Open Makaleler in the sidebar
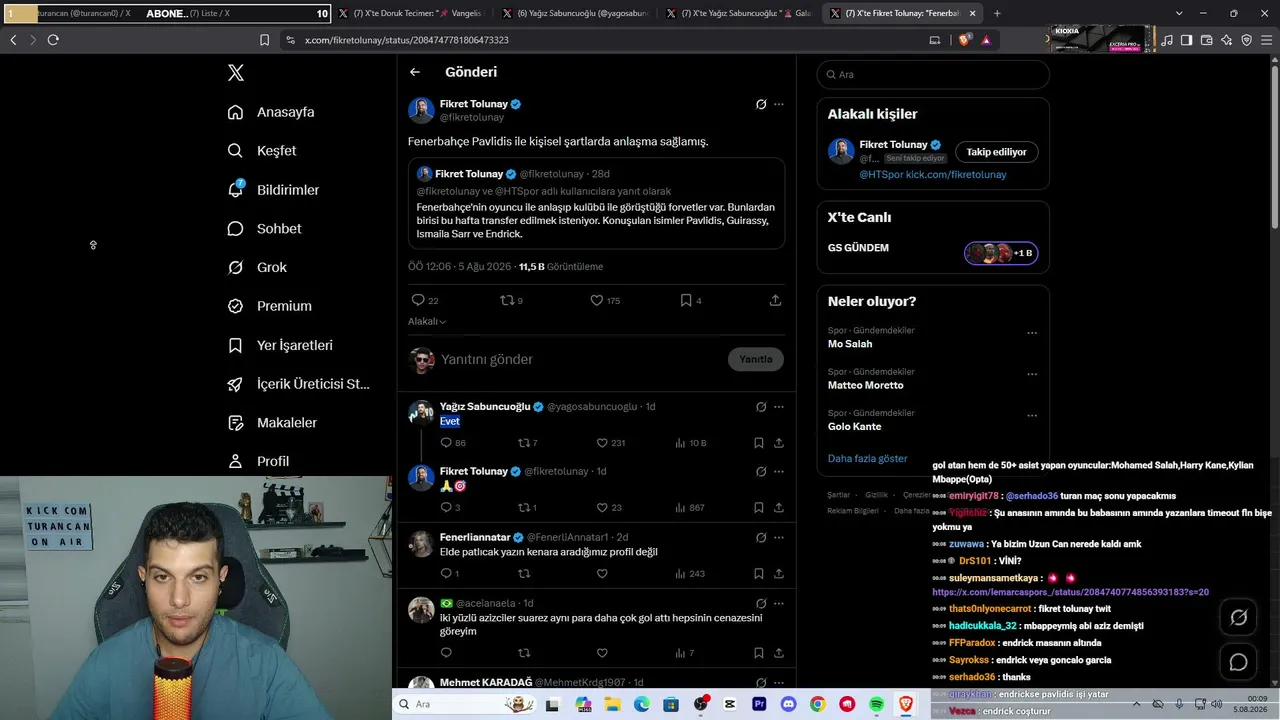The width and height of the screenshot is (1280, 720). click(x=272, y=423)
